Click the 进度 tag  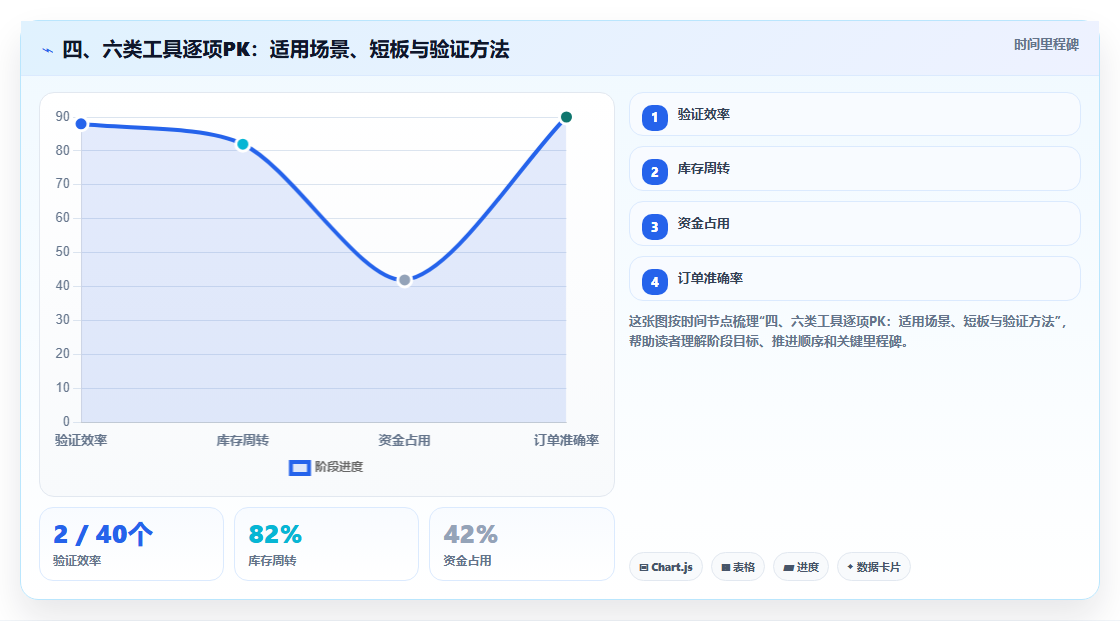801,567
